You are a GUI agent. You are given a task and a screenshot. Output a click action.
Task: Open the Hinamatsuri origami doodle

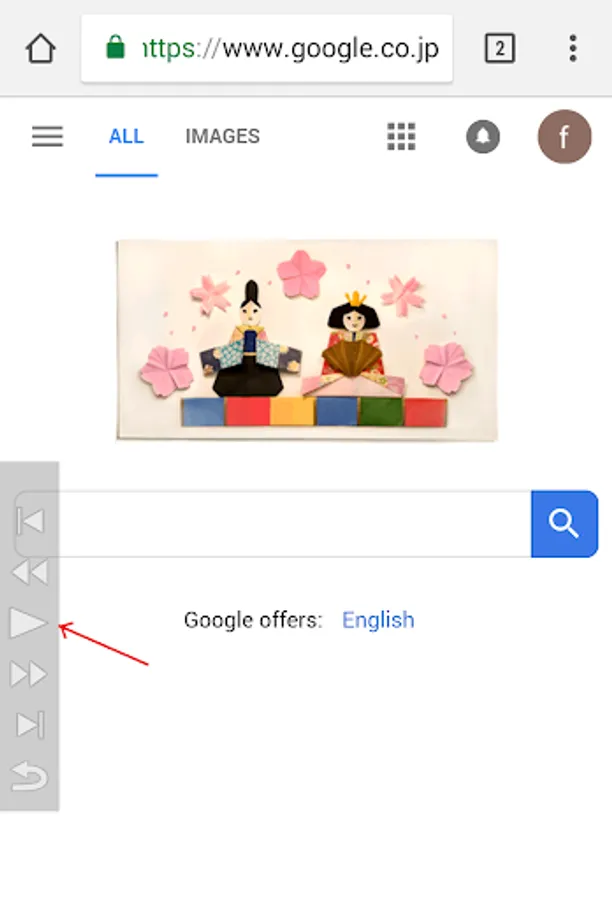(x=307, y=340)
